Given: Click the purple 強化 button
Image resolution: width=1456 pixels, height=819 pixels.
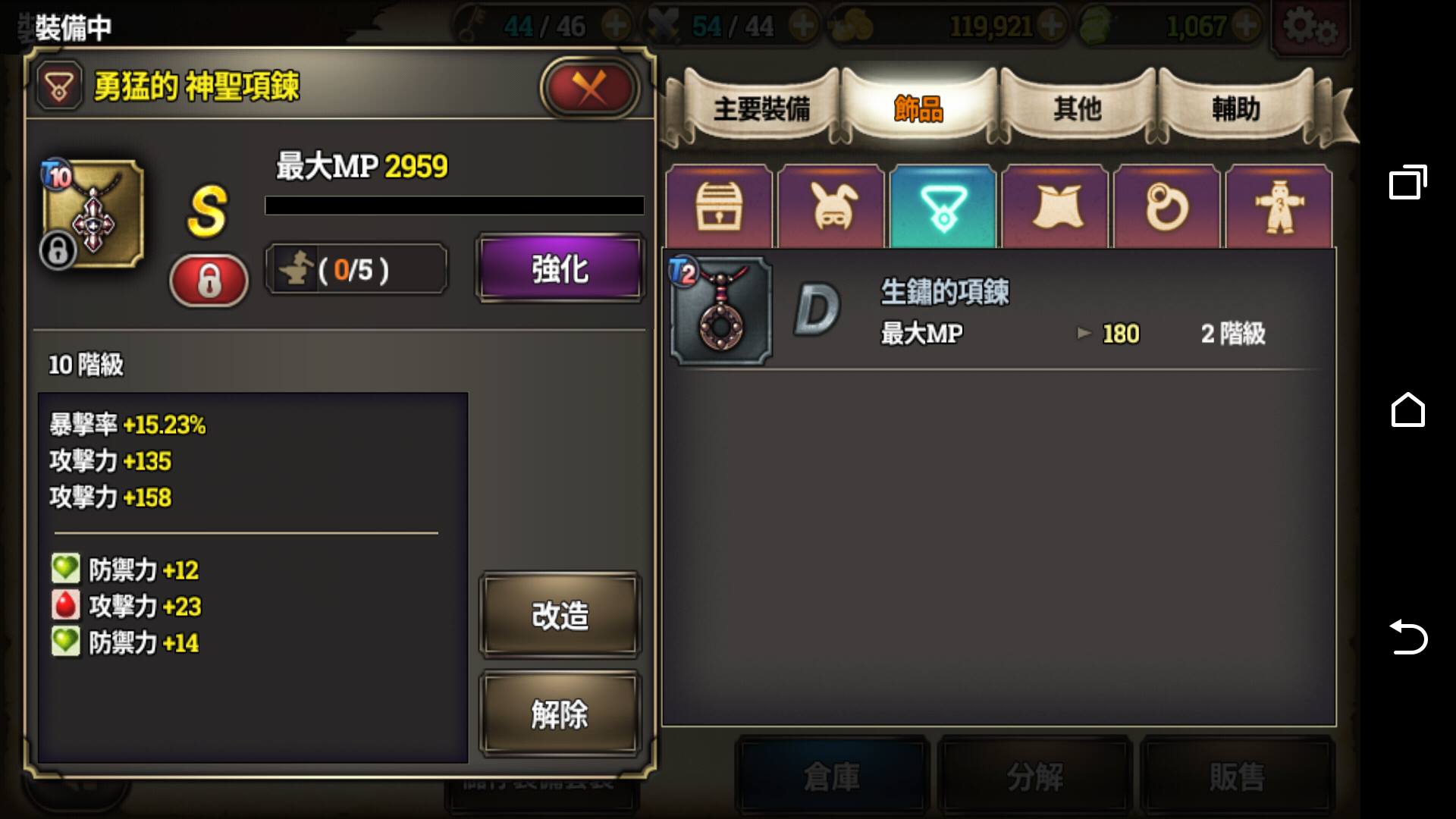Looking at the screenshot, I should [x=560, y=268].
